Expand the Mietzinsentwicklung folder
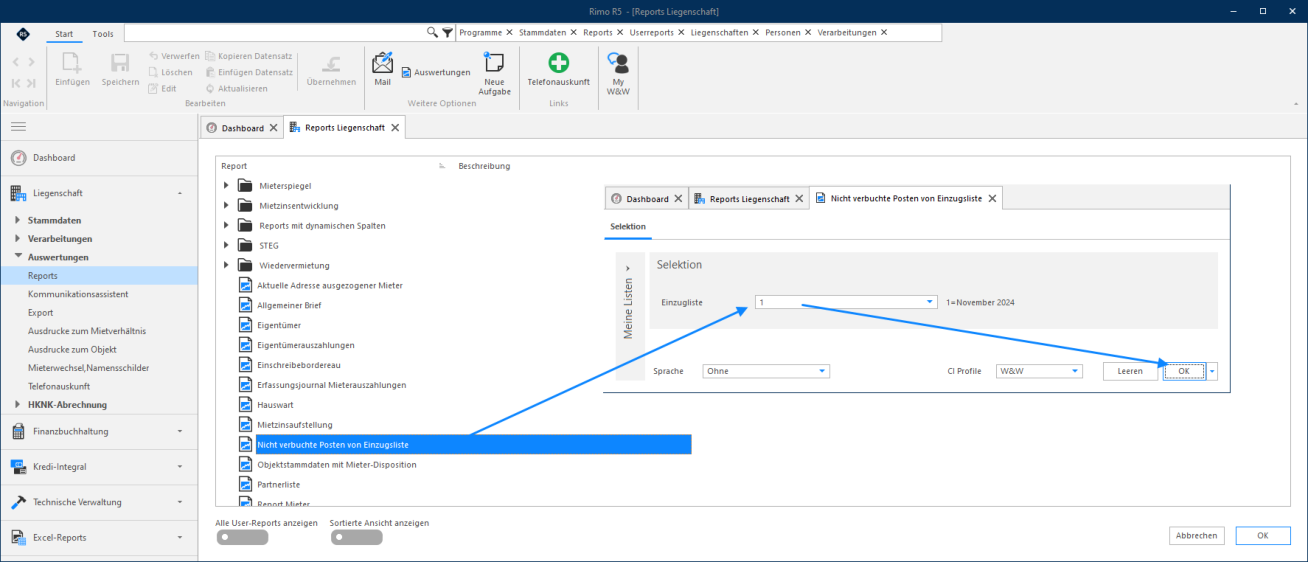 pos(227,206)
